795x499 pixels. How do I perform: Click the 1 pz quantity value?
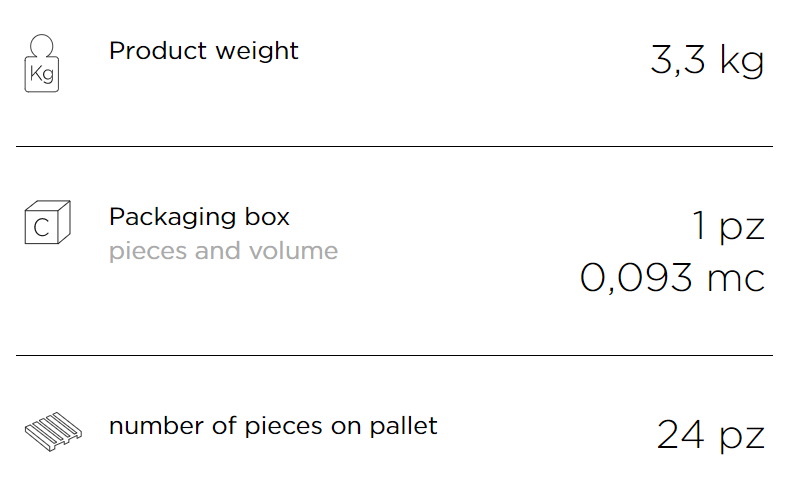(x=728, y=226)
